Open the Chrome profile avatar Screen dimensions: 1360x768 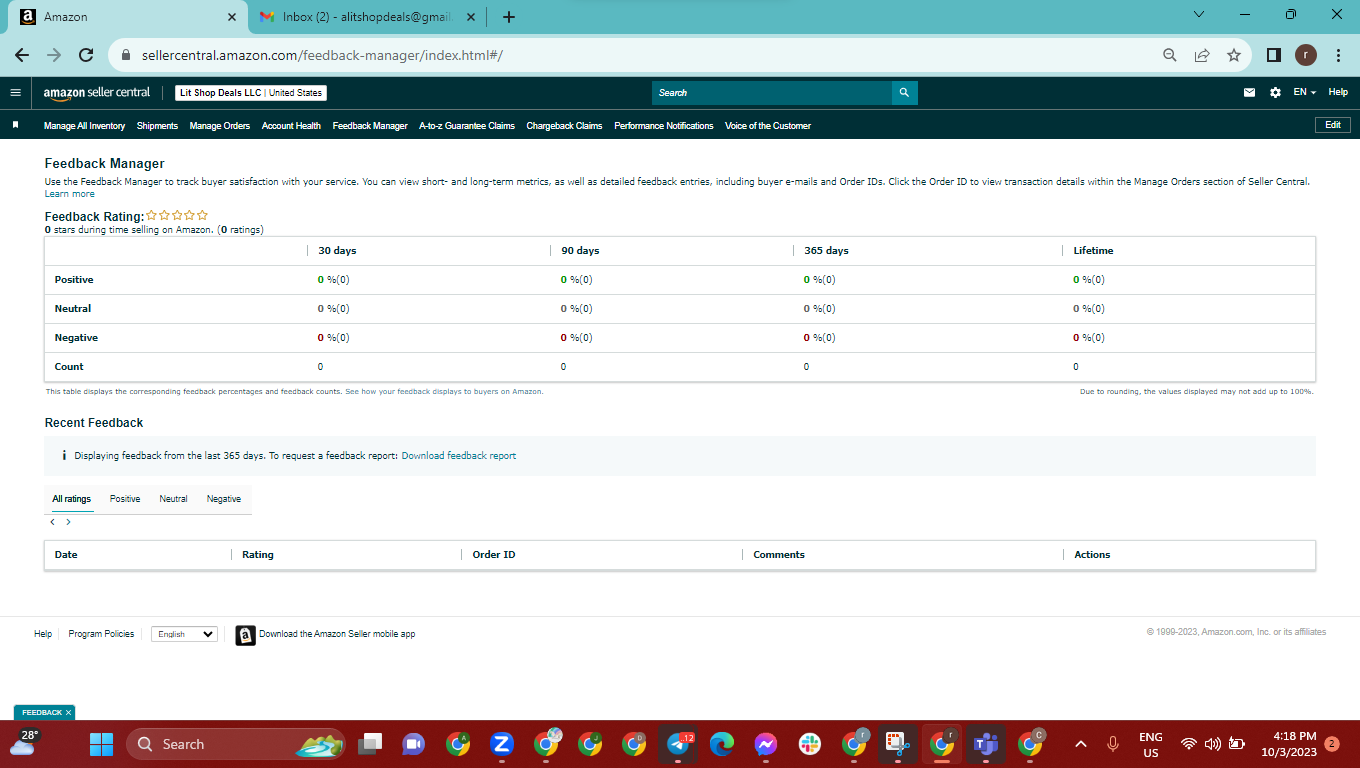point(1306,56)
